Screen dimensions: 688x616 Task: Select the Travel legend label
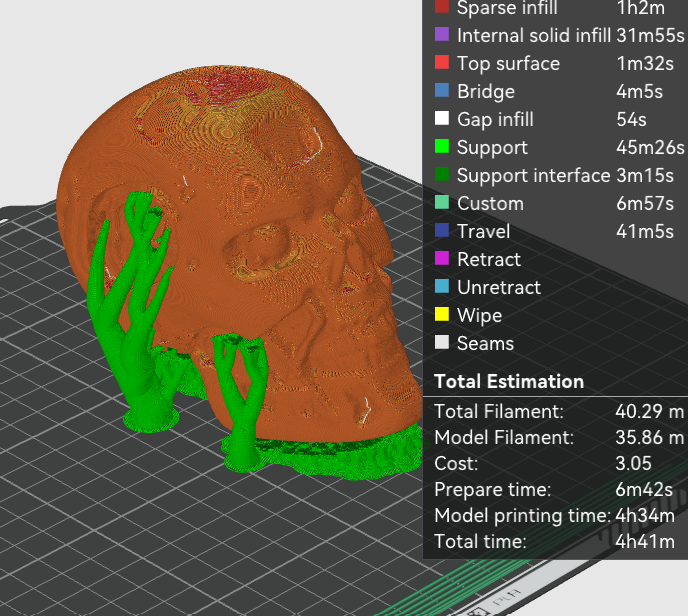point(484,232)
